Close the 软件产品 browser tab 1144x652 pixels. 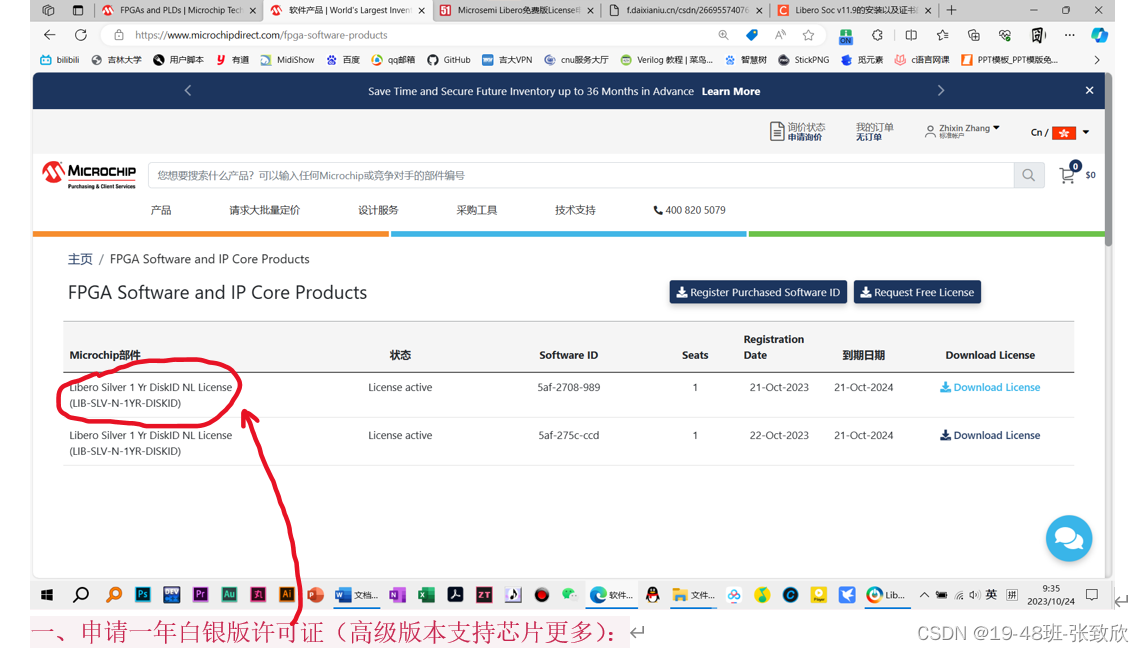pyautogui.click(x=422, y=10)
